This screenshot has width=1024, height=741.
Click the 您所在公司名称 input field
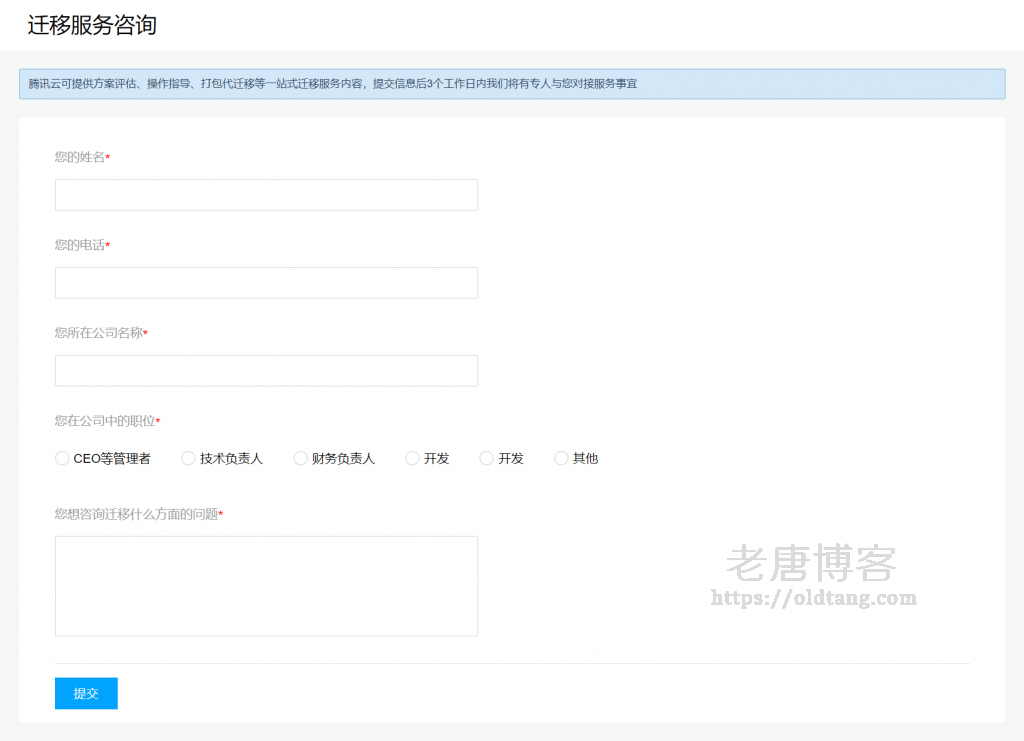coord(265,370)
